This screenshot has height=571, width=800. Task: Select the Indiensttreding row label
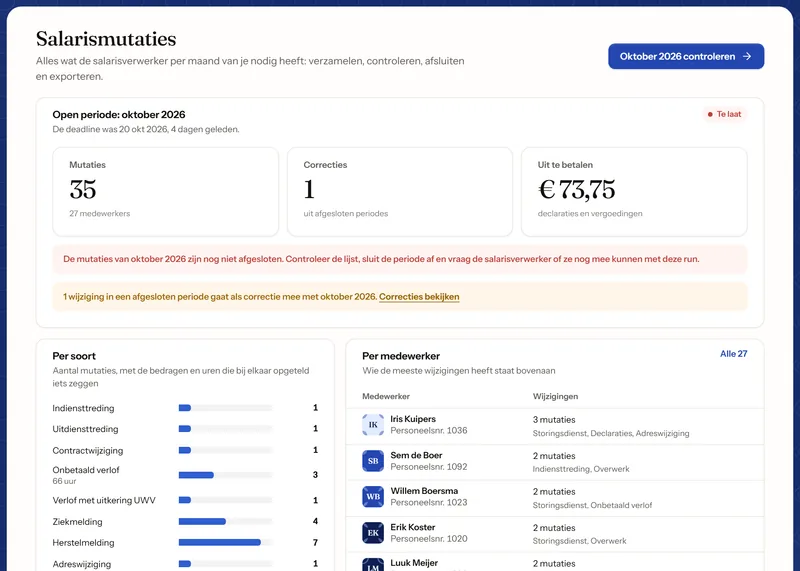[x=83, y=408]
